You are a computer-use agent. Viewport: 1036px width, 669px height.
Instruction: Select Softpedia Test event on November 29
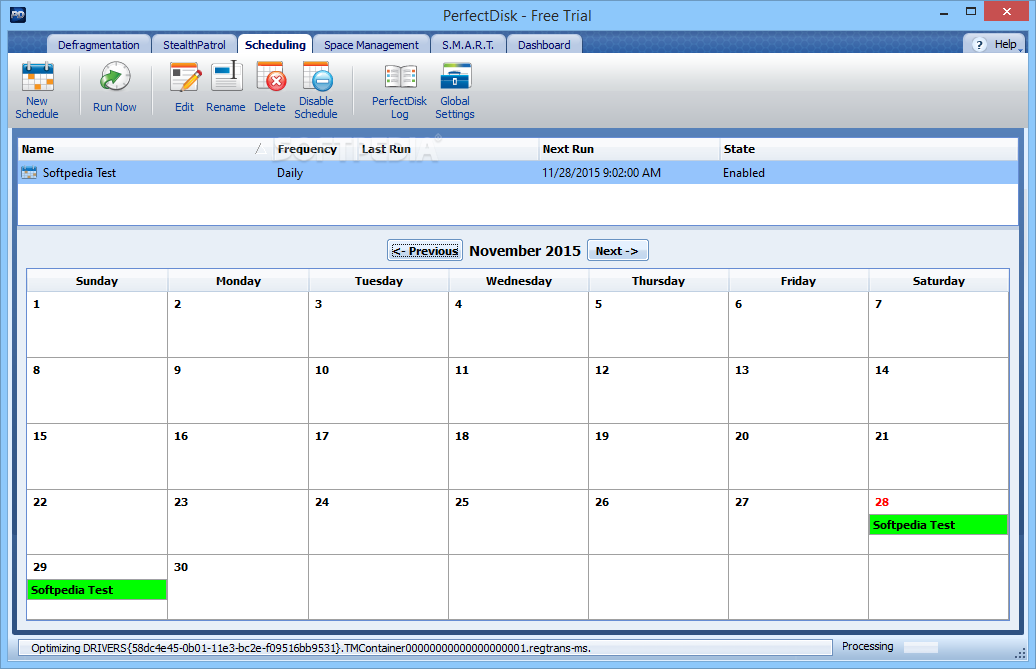coord(96,590)
